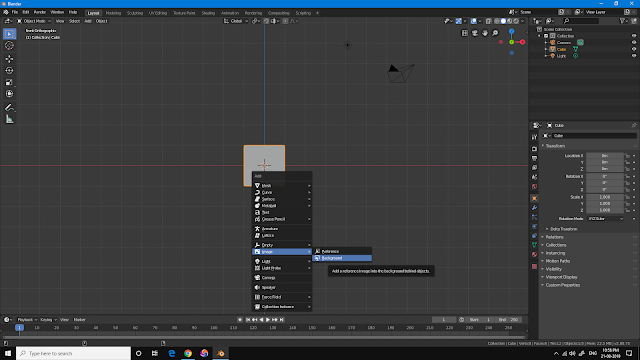Select the Cursor tool in left toolbar
Image resolution: width=640 pixels, height=360 pixels.
coord(9,46)
